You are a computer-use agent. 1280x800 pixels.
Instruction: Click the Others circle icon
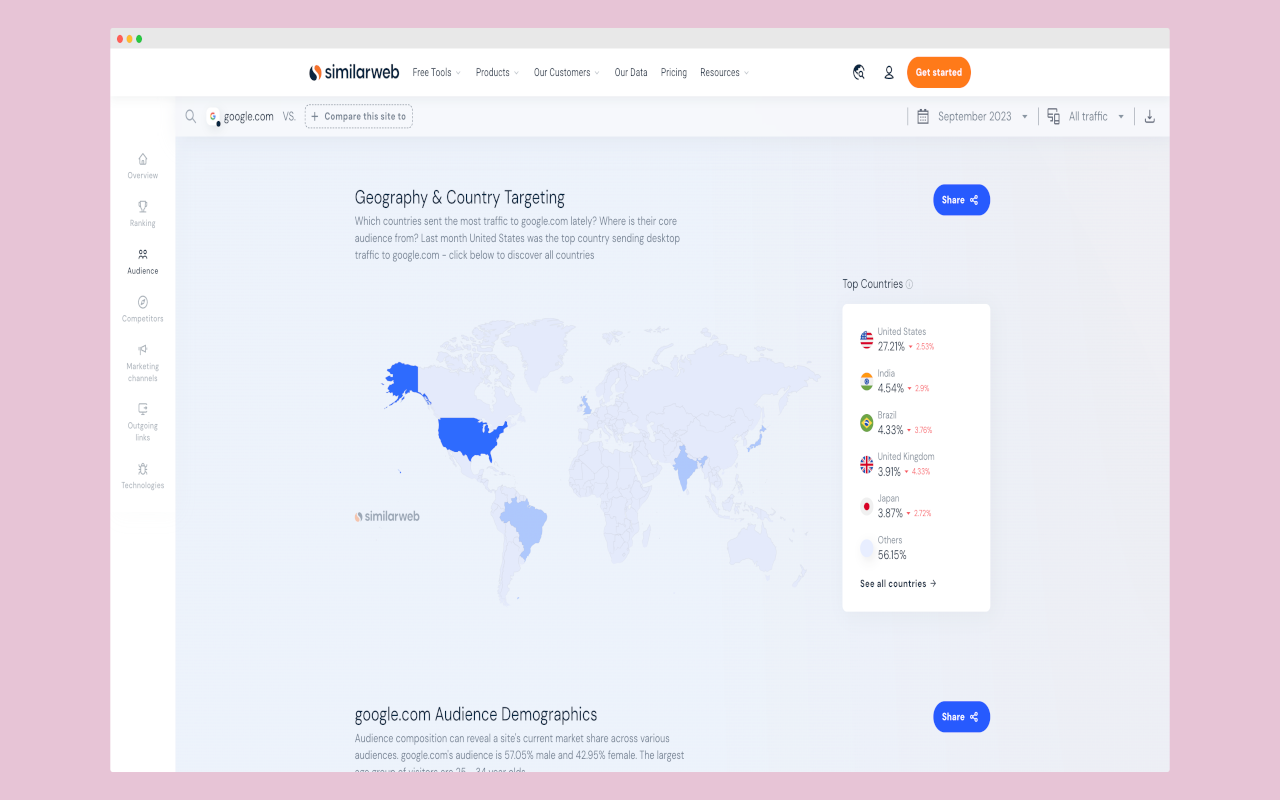tap(866, 548)
